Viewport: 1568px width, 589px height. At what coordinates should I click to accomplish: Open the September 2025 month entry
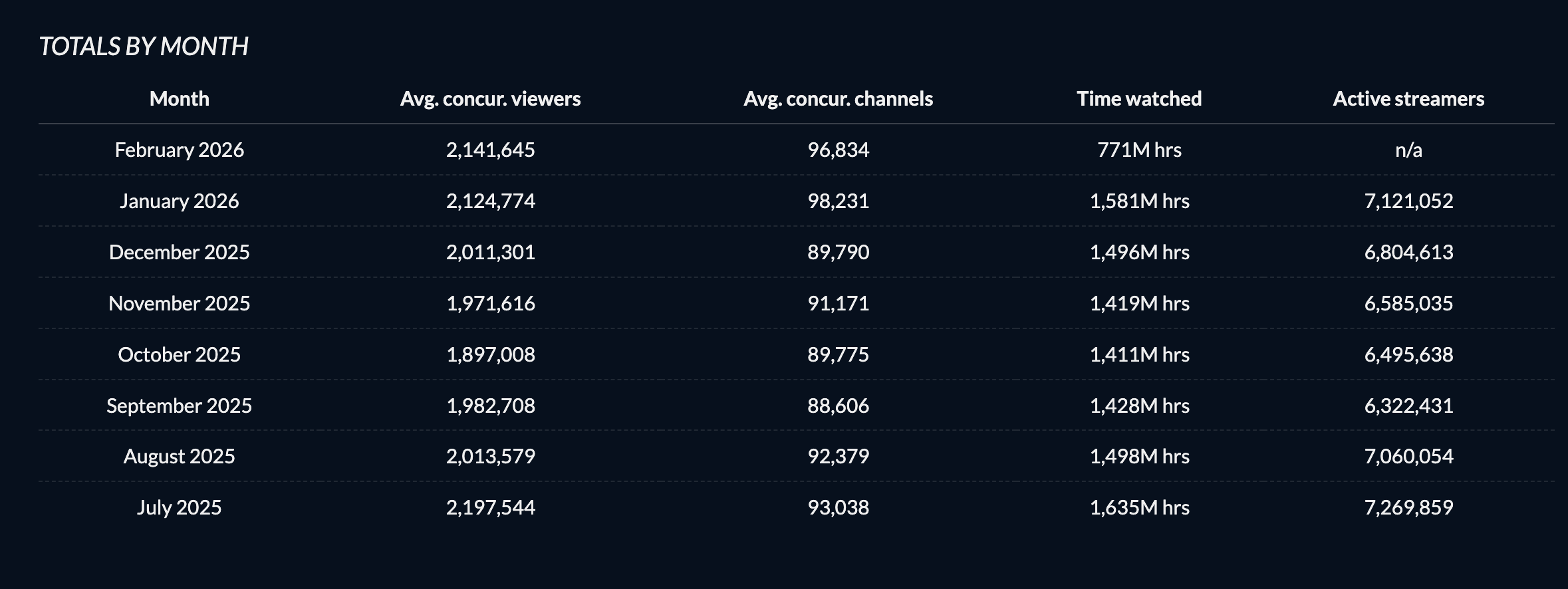(x=179, y=406)
